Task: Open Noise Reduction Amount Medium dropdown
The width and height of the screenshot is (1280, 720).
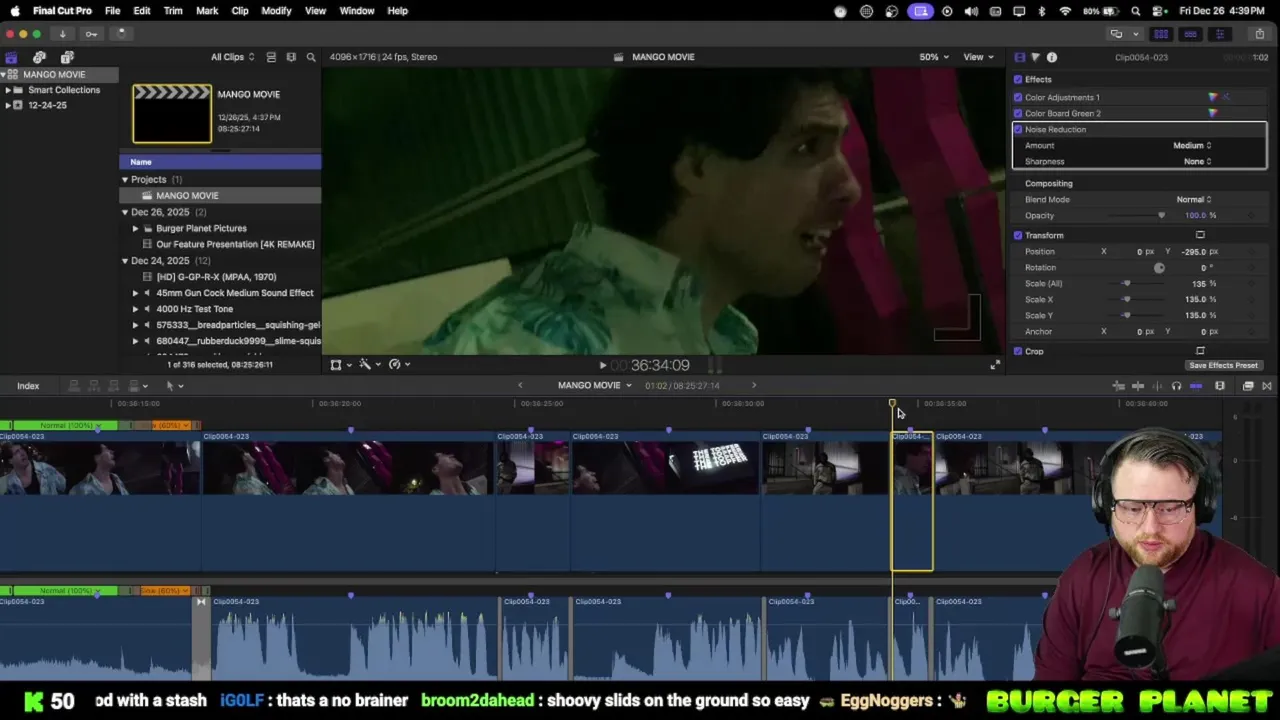Action: [x=1192, y=145]
